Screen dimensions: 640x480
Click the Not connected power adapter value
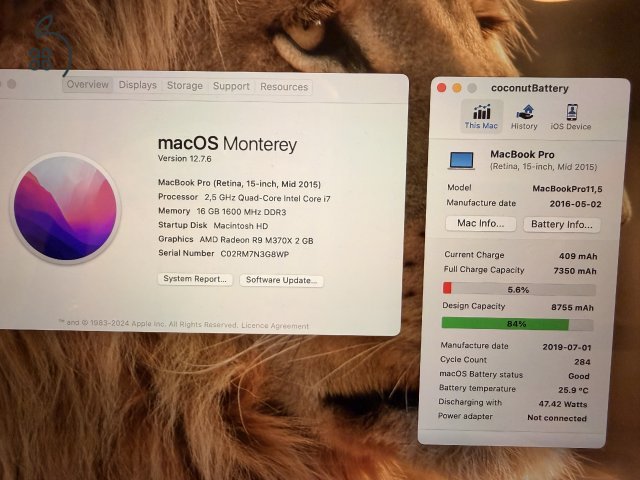[x=557, y=418]
